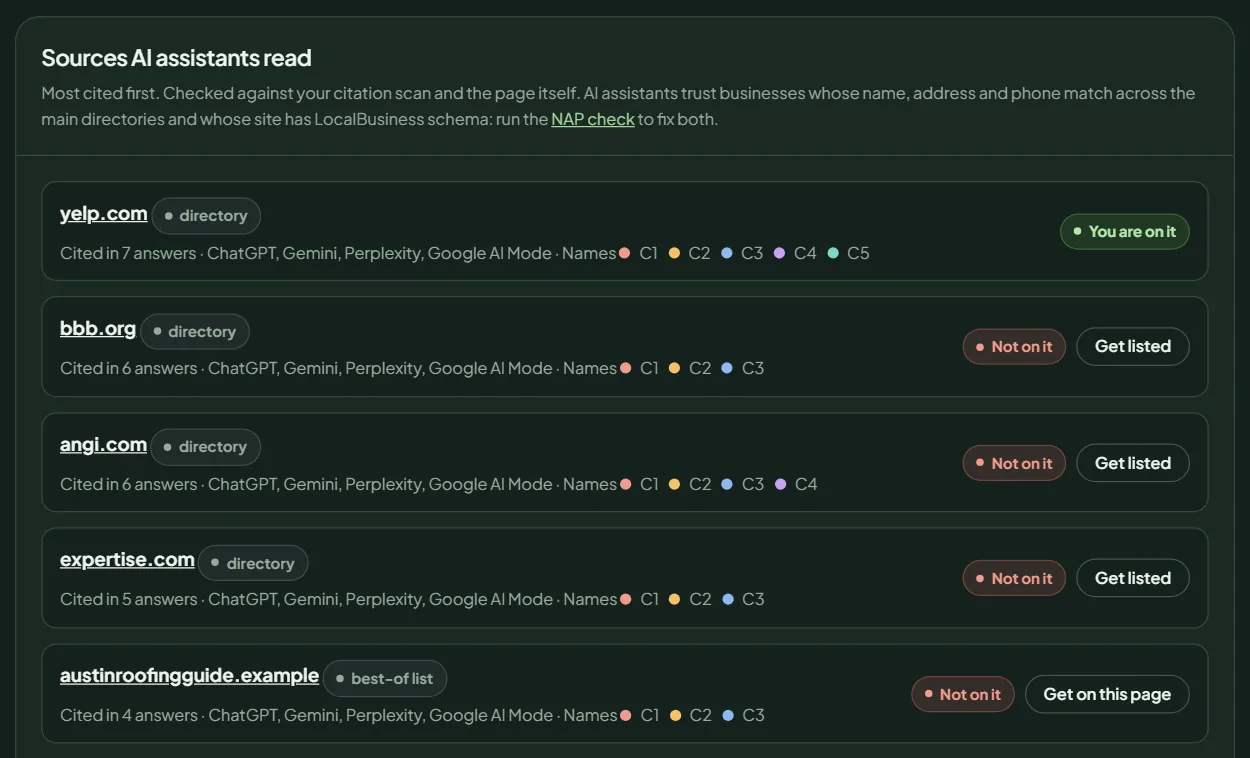Viewport: 1250px width, 758px height.
Task: Open the angi.com source link
Action: pos(103,445)
